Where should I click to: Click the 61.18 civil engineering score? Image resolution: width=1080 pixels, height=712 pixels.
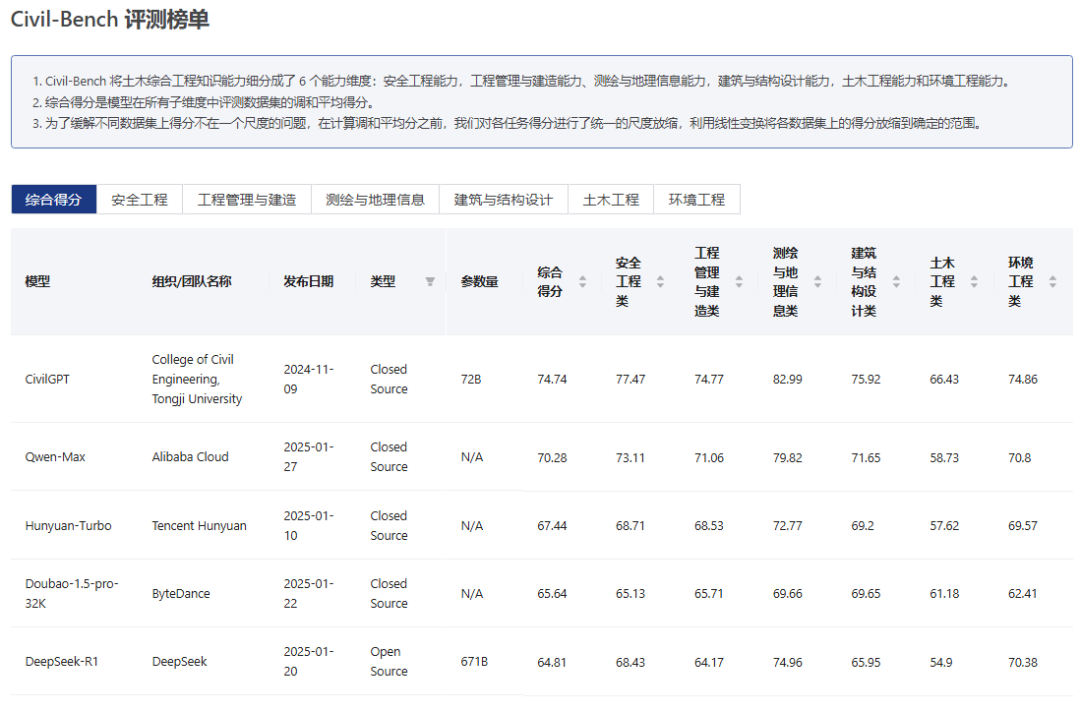pyautogui.click(x=944, y=594)
